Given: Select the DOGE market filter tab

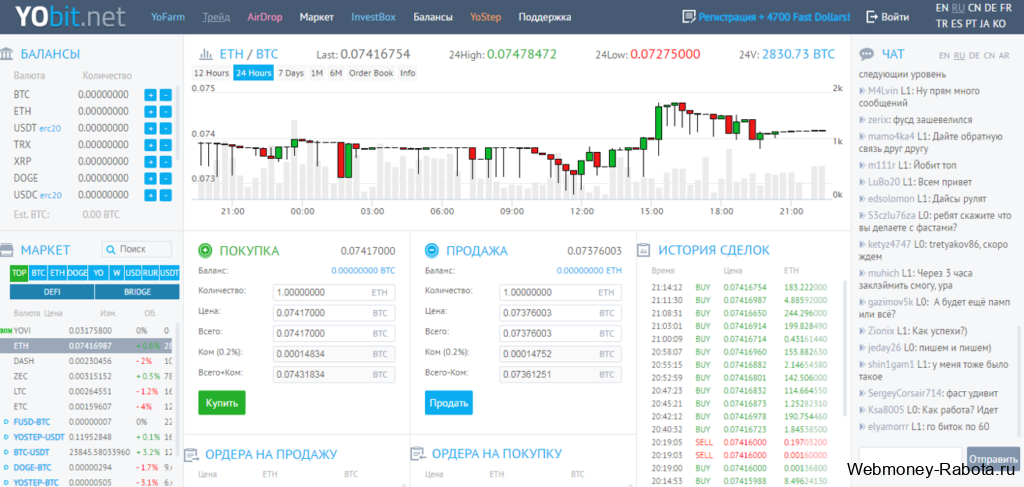Looking at the screenshot, I should pos(77,273).
